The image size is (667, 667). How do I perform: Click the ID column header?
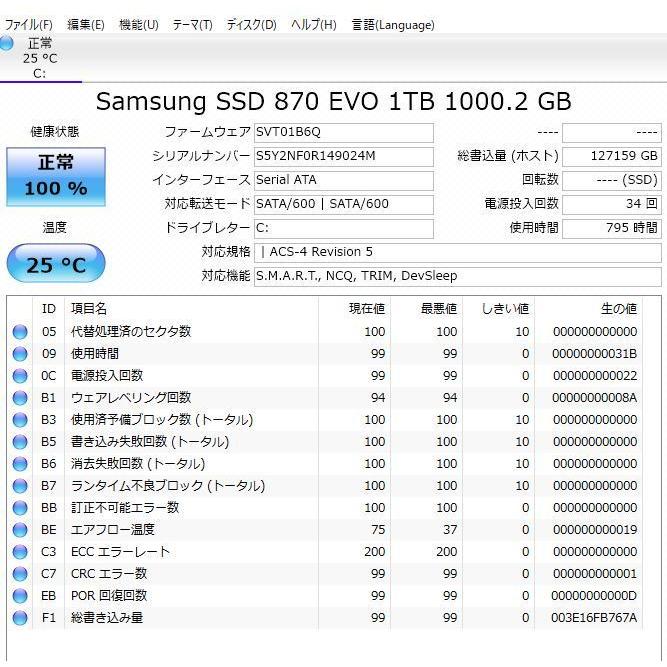point(49,308)
